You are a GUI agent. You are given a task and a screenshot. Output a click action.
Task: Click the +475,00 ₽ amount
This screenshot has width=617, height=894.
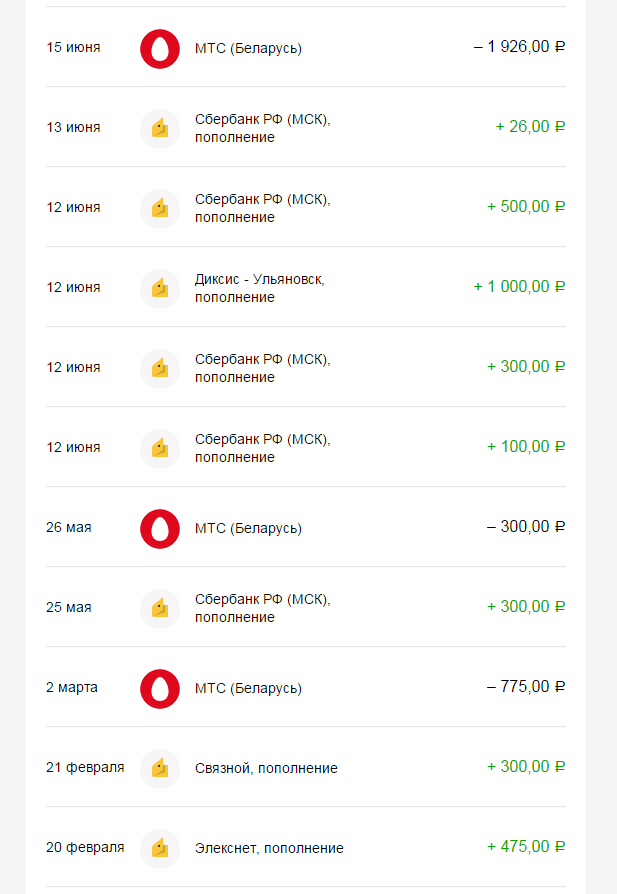pyautogui.click(x=526, y=847)
